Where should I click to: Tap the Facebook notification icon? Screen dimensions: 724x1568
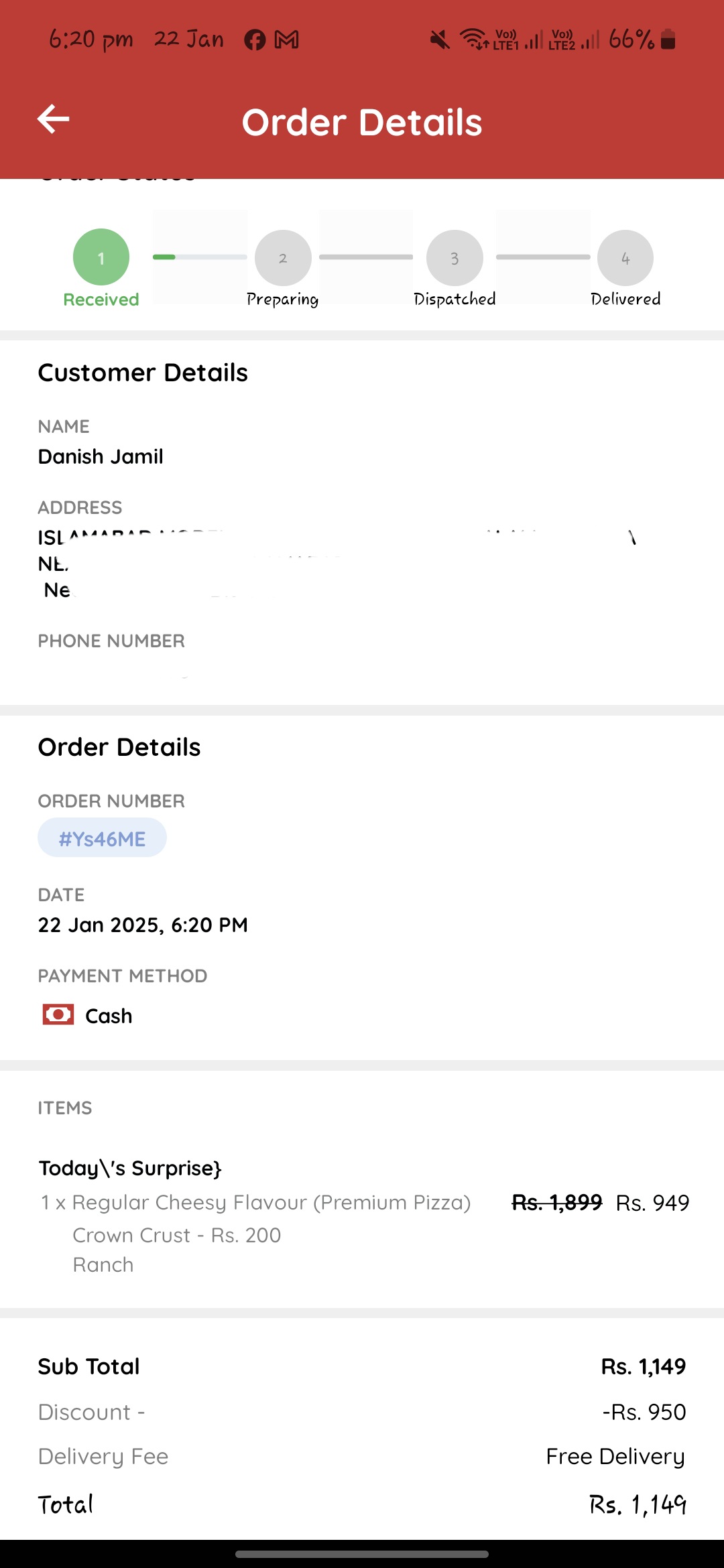coord(255,40)
